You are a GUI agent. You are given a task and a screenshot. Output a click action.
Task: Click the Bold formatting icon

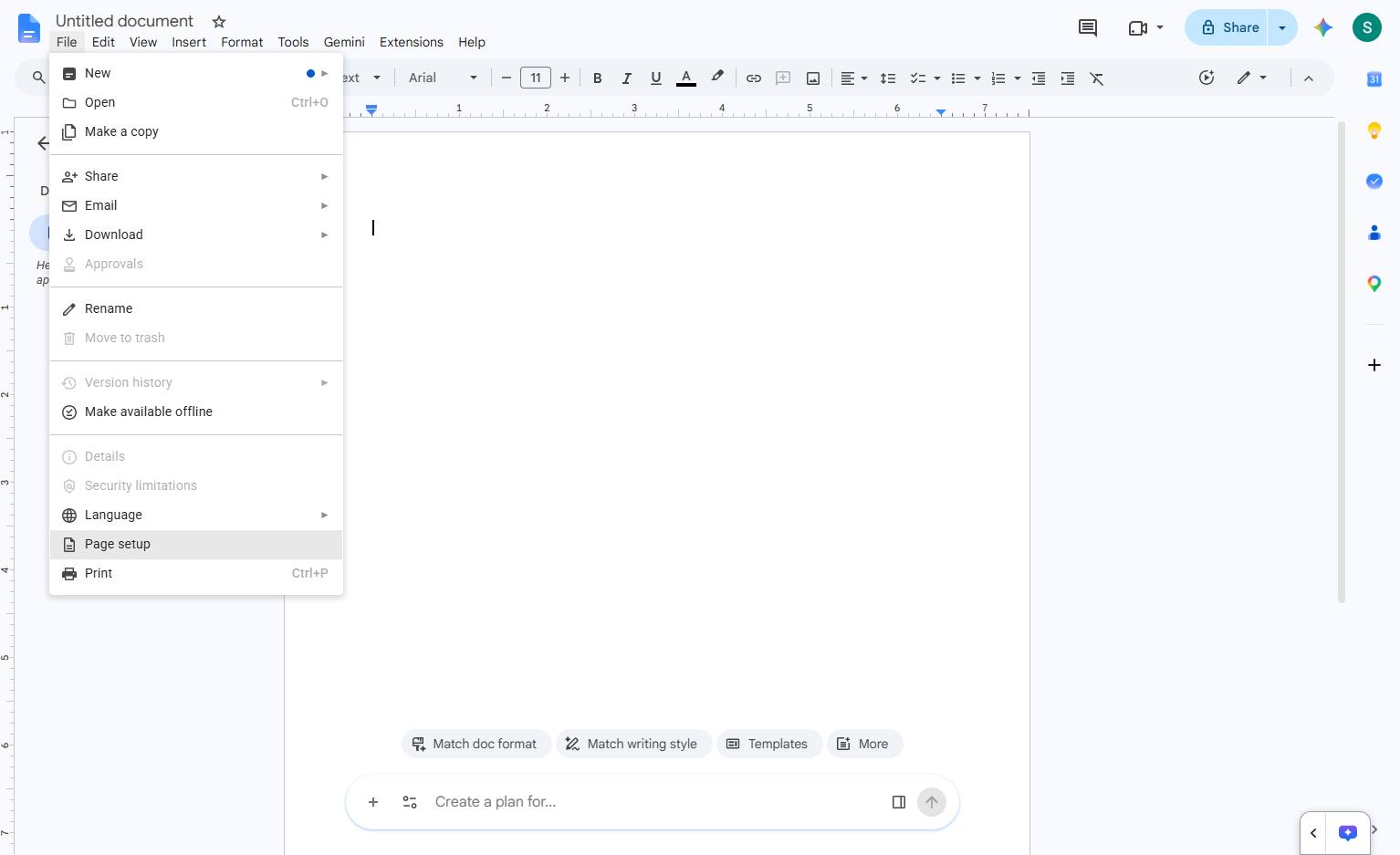pos(598,78)
